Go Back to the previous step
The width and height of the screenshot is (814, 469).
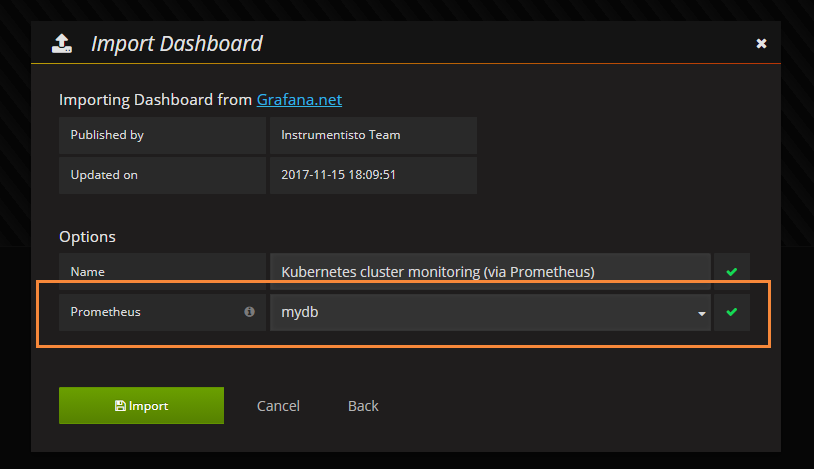coord(363,405)
